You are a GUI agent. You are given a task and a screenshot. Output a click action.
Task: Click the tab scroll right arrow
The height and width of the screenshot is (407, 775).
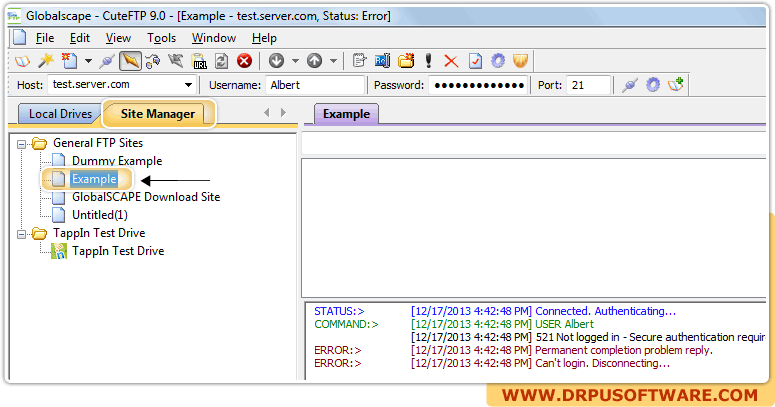(x=283, y=113)
